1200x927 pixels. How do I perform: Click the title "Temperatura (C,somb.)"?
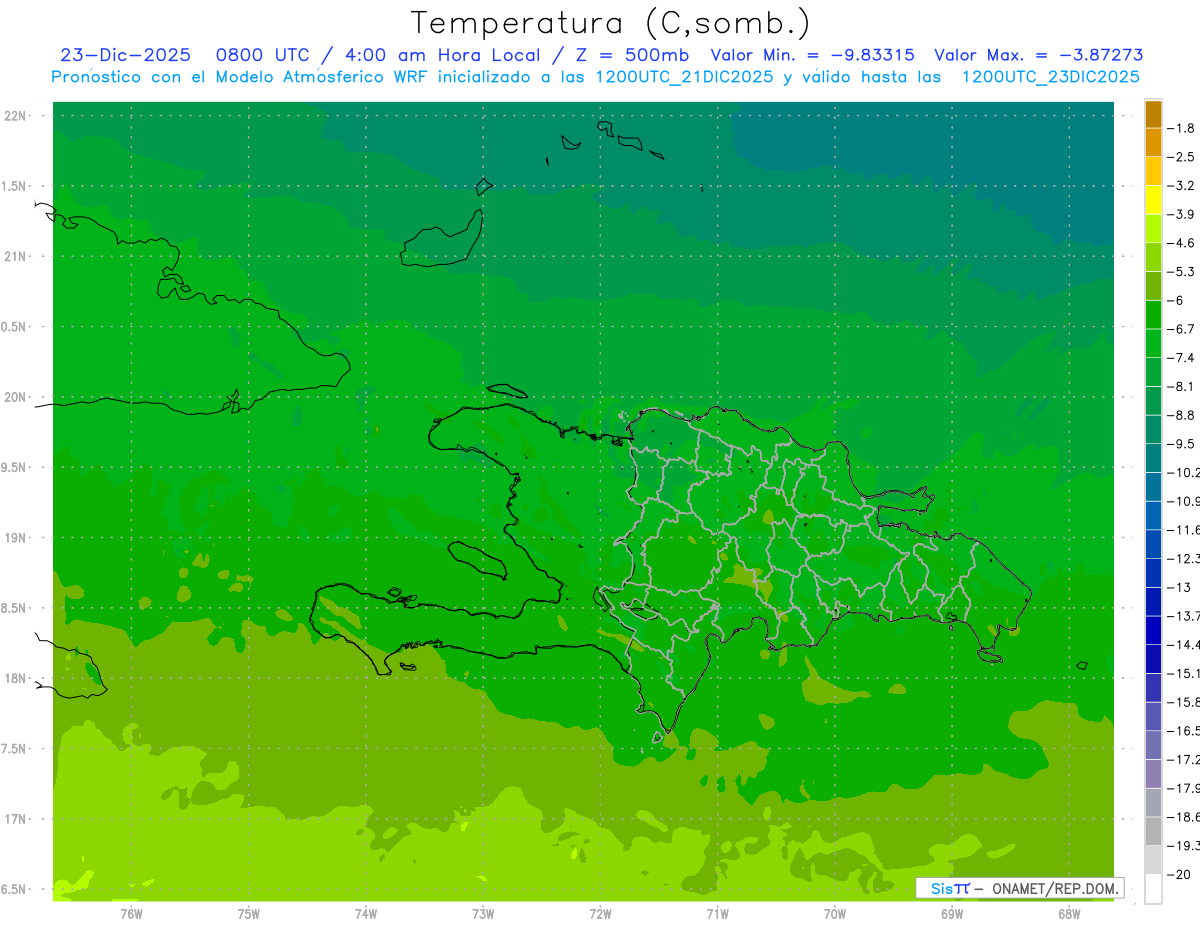coord(611,24)
